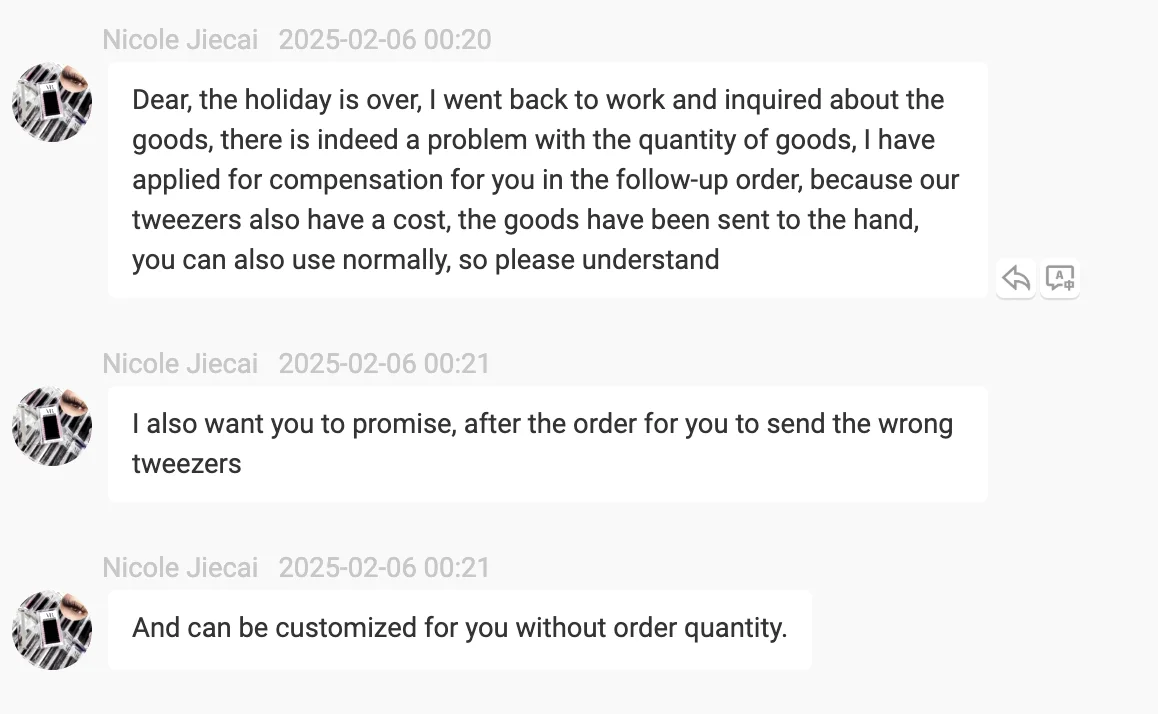
Task: Click the avatar next to 'And can be customized'
Action: (x=52, y=630)
